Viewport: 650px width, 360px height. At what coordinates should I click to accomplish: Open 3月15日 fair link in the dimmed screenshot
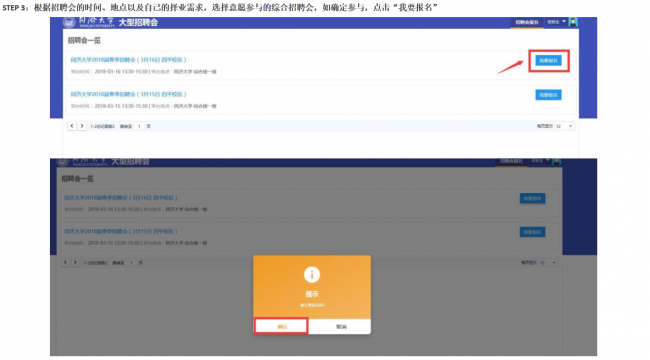(x=121, y=231)
